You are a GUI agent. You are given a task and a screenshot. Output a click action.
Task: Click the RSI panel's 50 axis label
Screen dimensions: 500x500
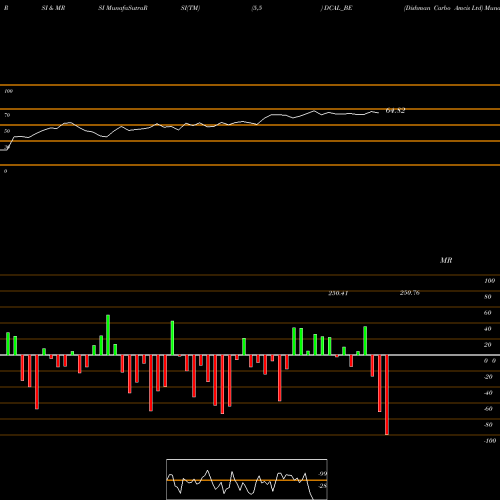[x=7, y=131]
